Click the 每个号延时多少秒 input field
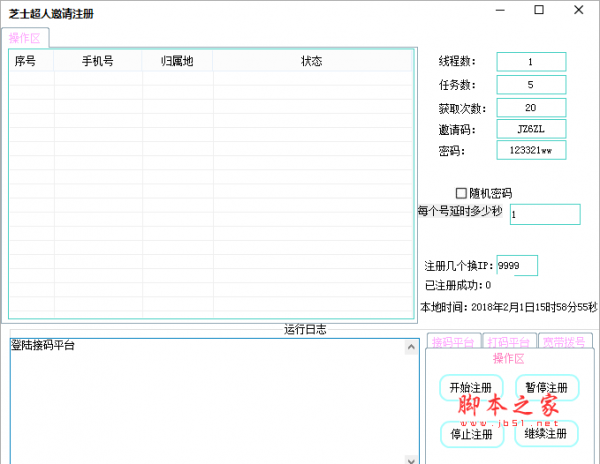This screenshot has width=600, height=464. [x=544, y=215]
